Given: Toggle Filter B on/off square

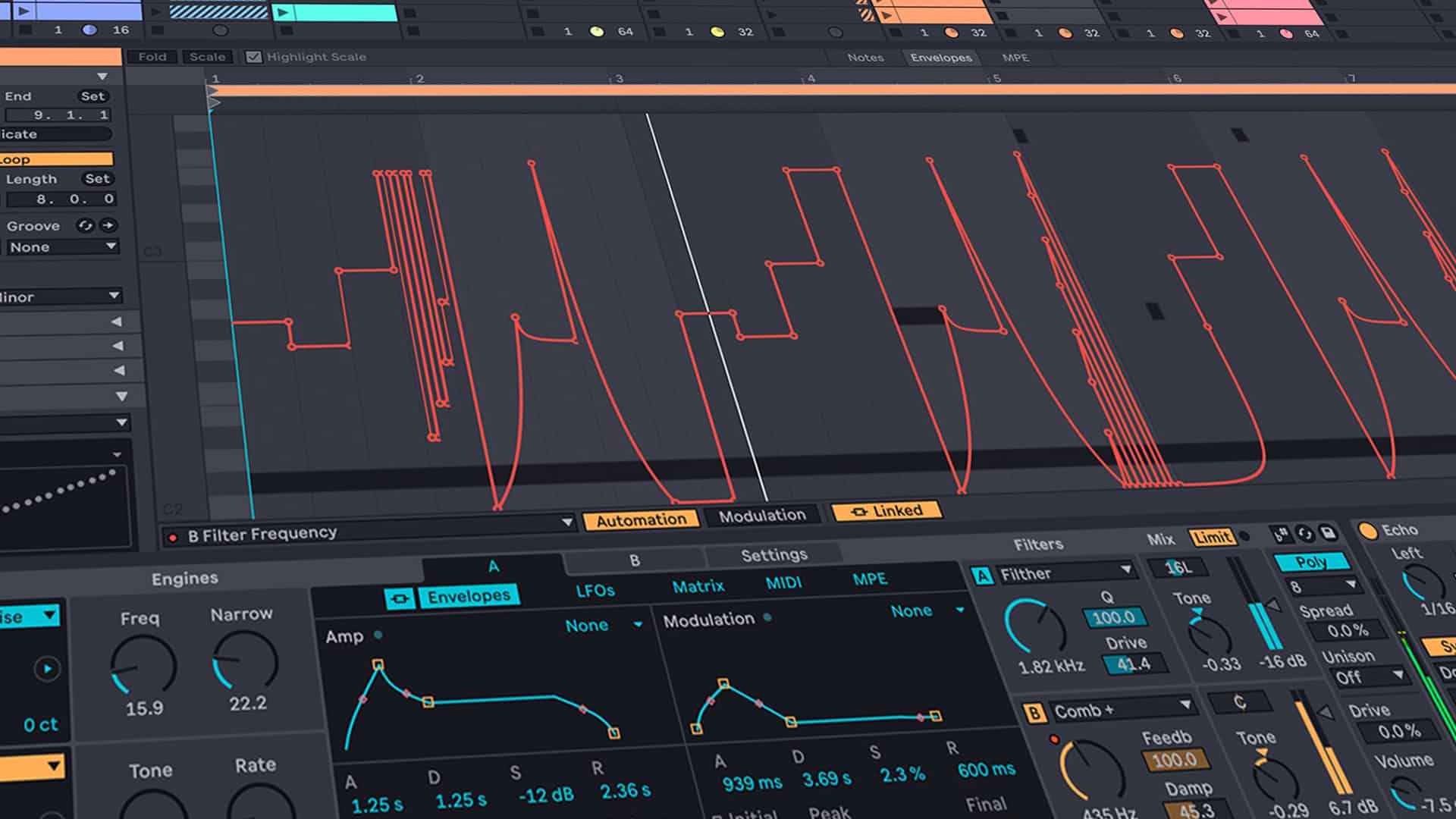Looking at the screenshot, I should pyautogui.click(x=1034, y=713).
